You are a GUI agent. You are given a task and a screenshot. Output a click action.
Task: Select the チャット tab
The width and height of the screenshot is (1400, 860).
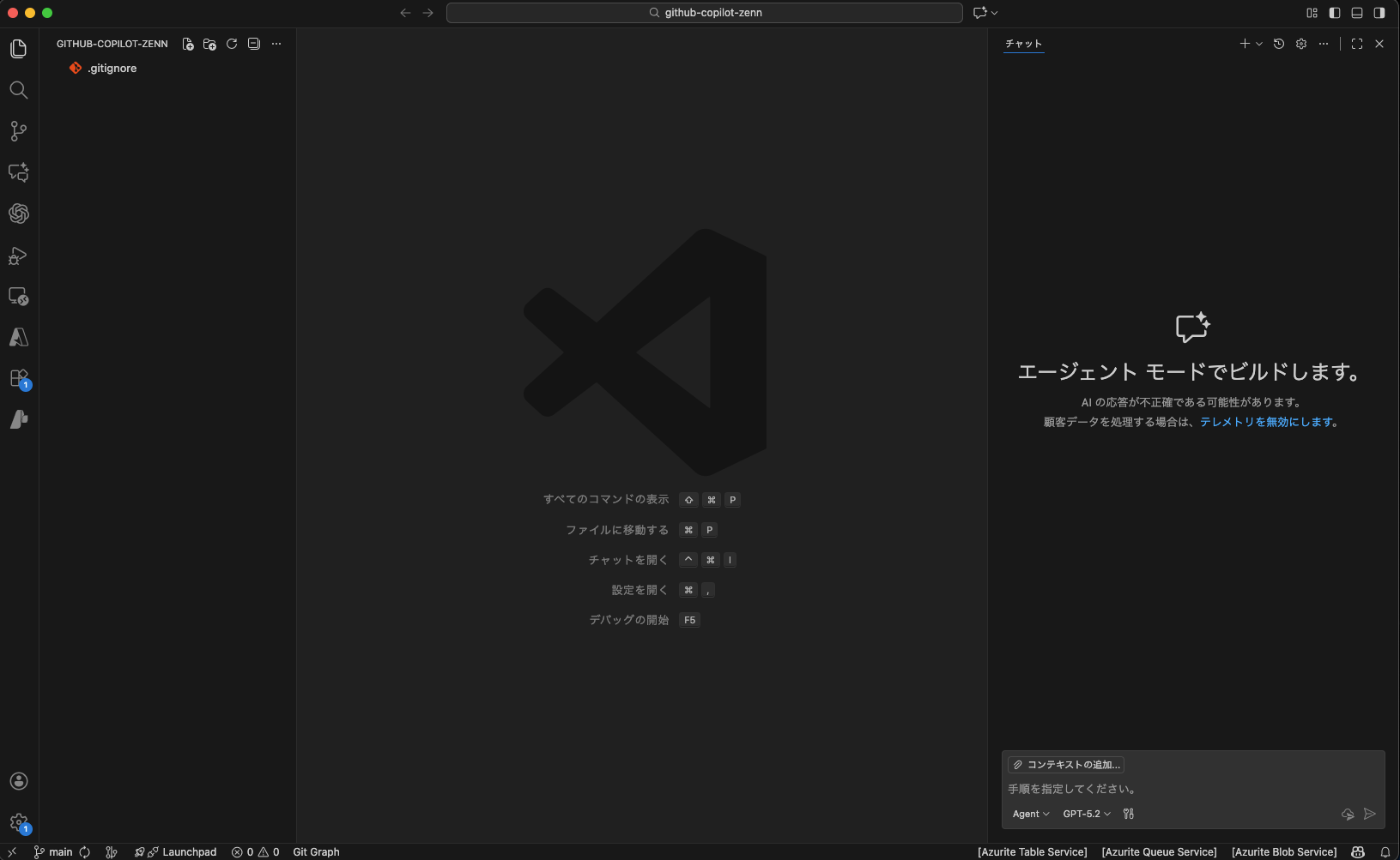1023,44
